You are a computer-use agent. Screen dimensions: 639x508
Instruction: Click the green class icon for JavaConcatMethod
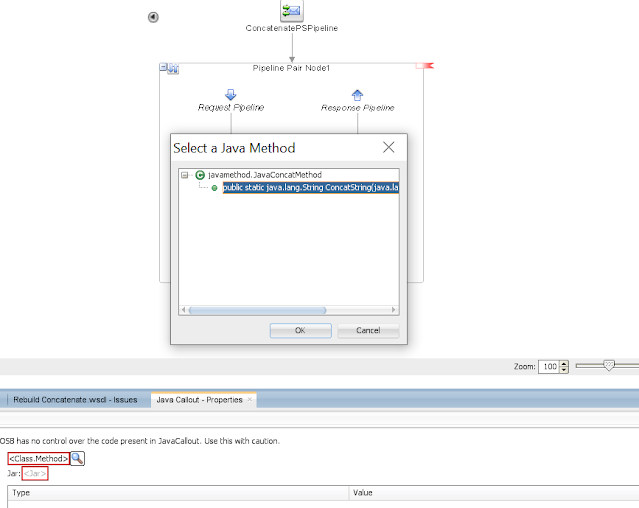click(200, 175)
